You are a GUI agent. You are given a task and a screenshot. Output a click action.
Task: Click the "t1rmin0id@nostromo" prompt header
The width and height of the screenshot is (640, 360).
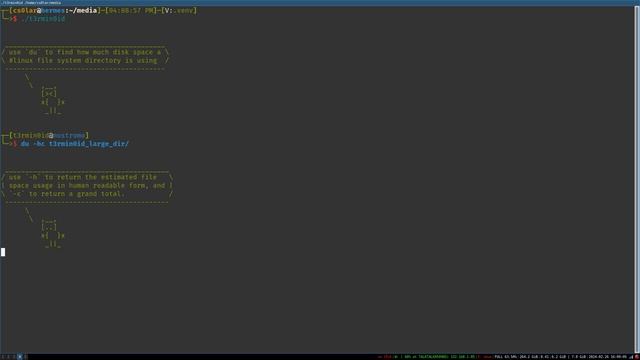pos(49,135)
